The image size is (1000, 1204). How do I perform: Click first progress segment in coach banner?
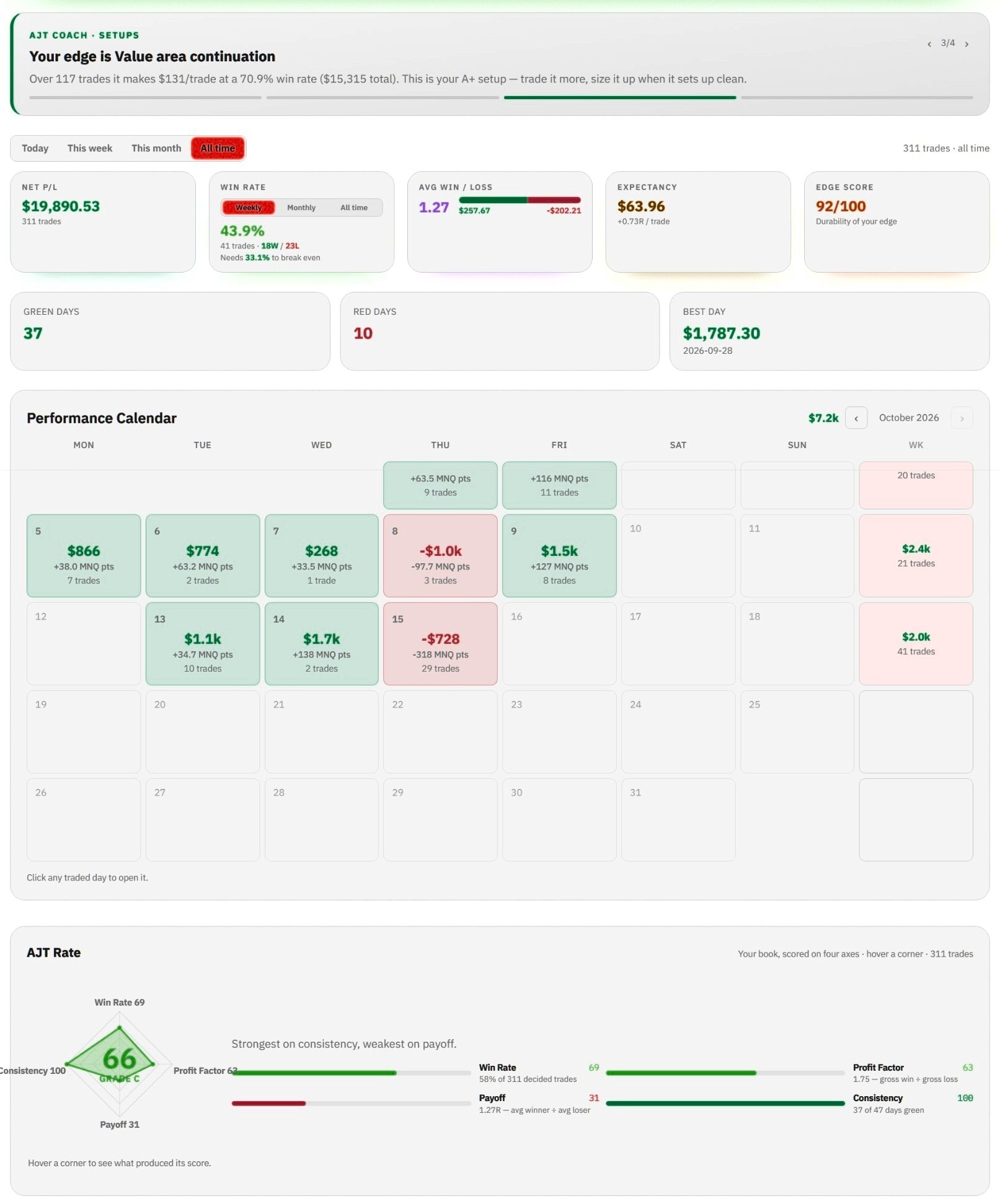[x=145, y=97]
